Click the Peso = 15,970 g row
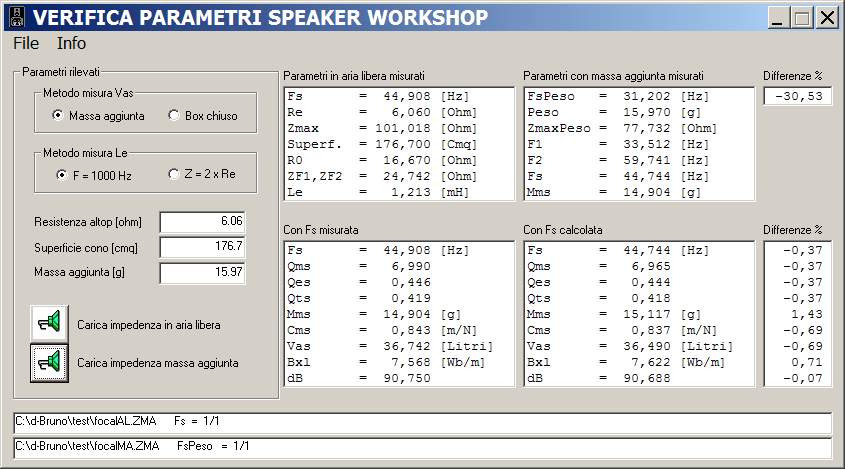 (639, 113)
